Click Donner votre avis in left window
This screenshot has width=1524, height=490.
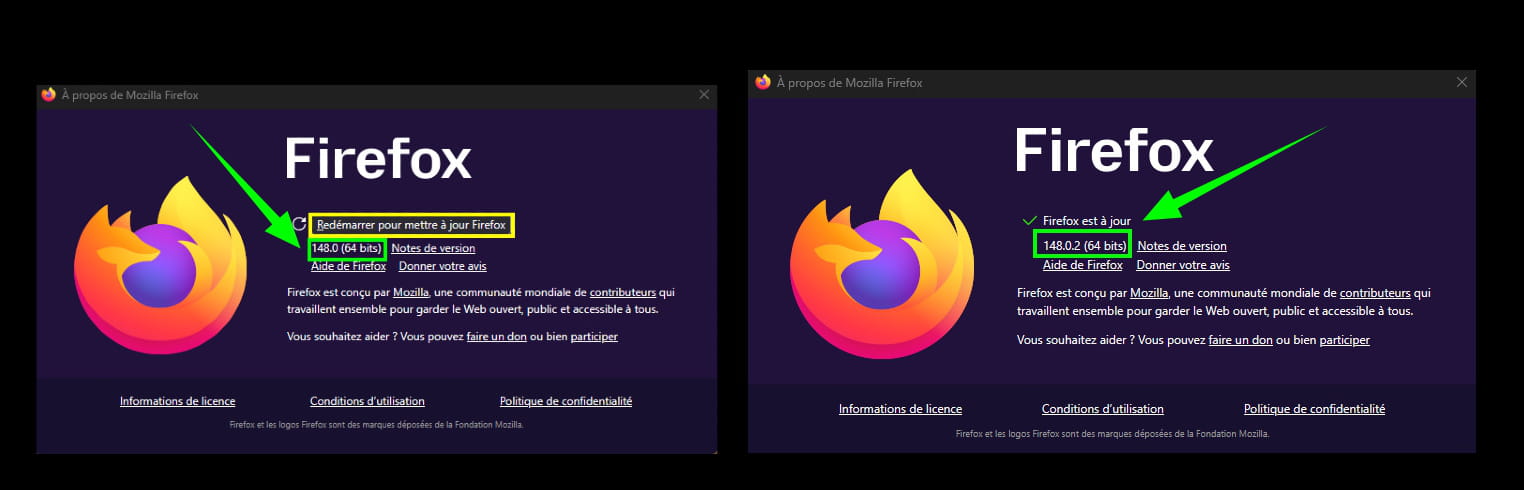tap(442, 266)
